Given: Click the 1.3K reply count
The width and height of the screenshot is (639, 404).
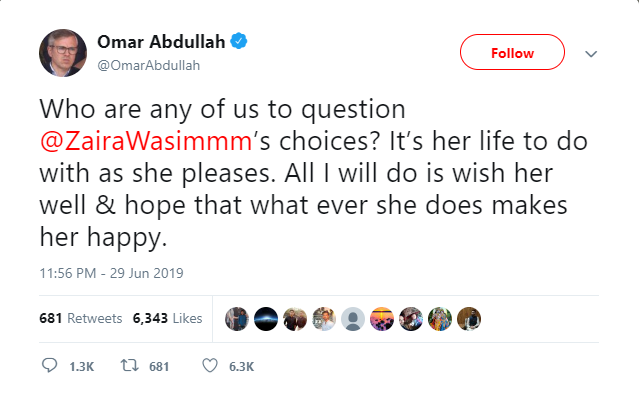Looking at the screenshot, I should [81, 367].
